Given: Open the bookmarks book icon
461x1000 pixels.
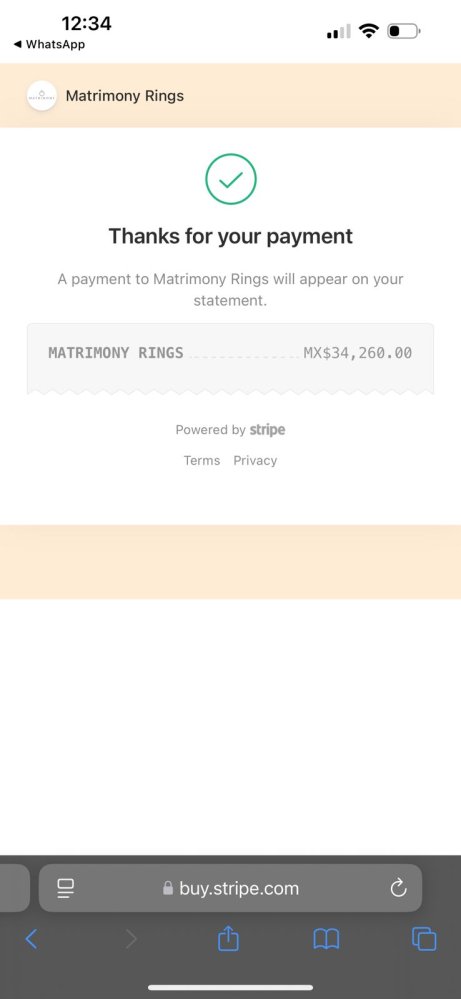Looking at the screenshot, I should point(326,939).
